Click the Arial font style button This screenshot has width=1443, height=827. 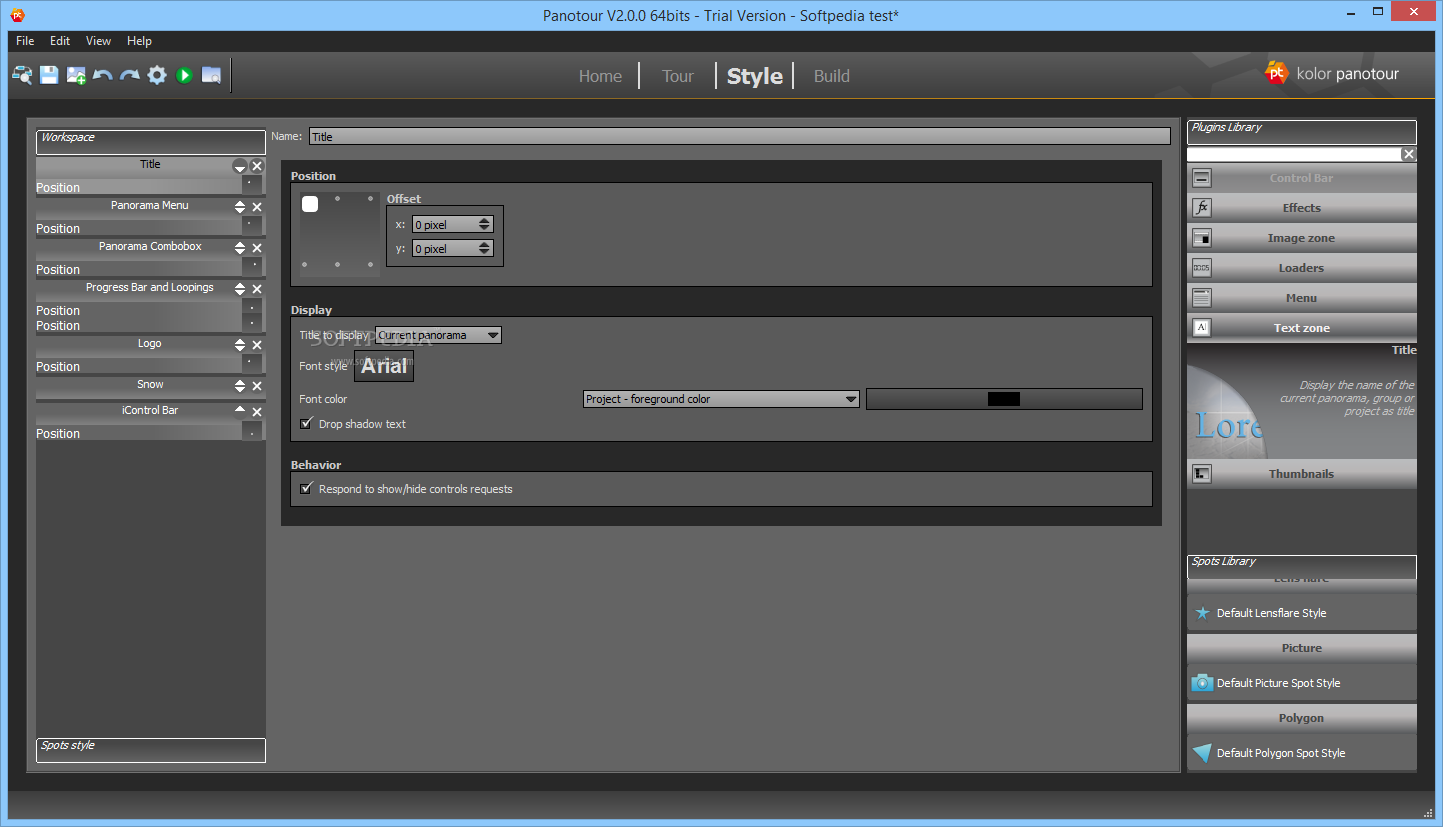(384, 366)
